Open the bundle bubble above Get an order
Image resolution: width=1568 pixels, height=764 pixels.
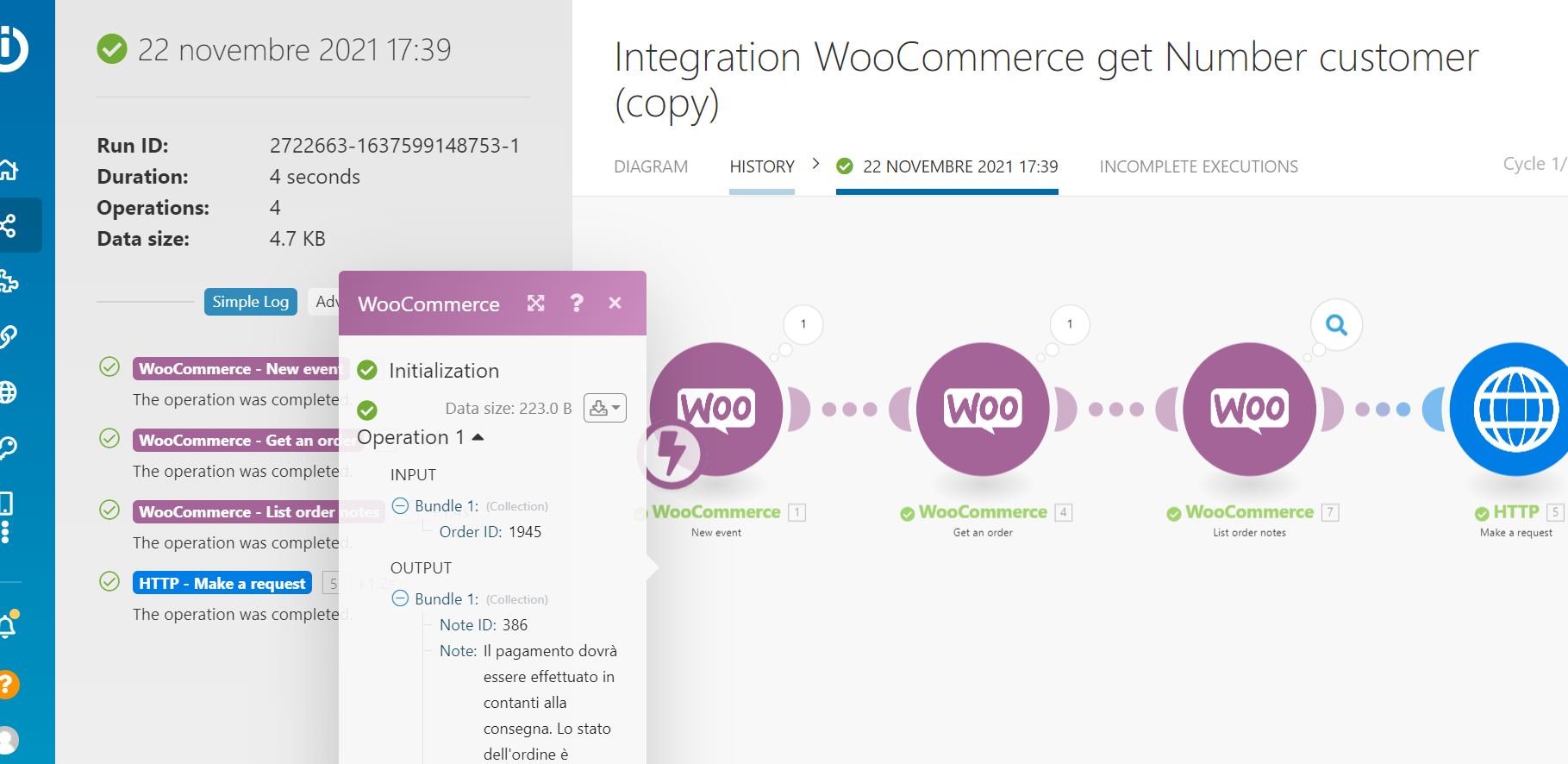pos(1070,325)
